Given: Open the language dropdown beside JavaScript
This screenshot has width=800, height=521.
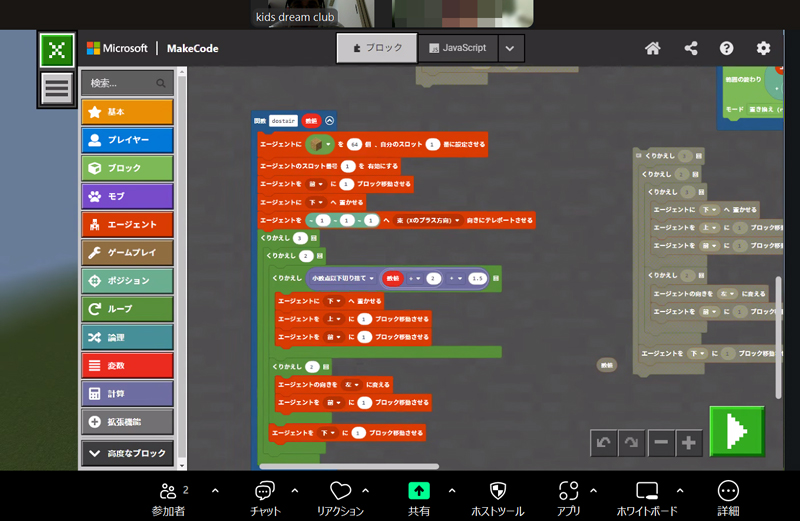Looking at the screenshot, I should pyautogui.click(x=509, y=48).
